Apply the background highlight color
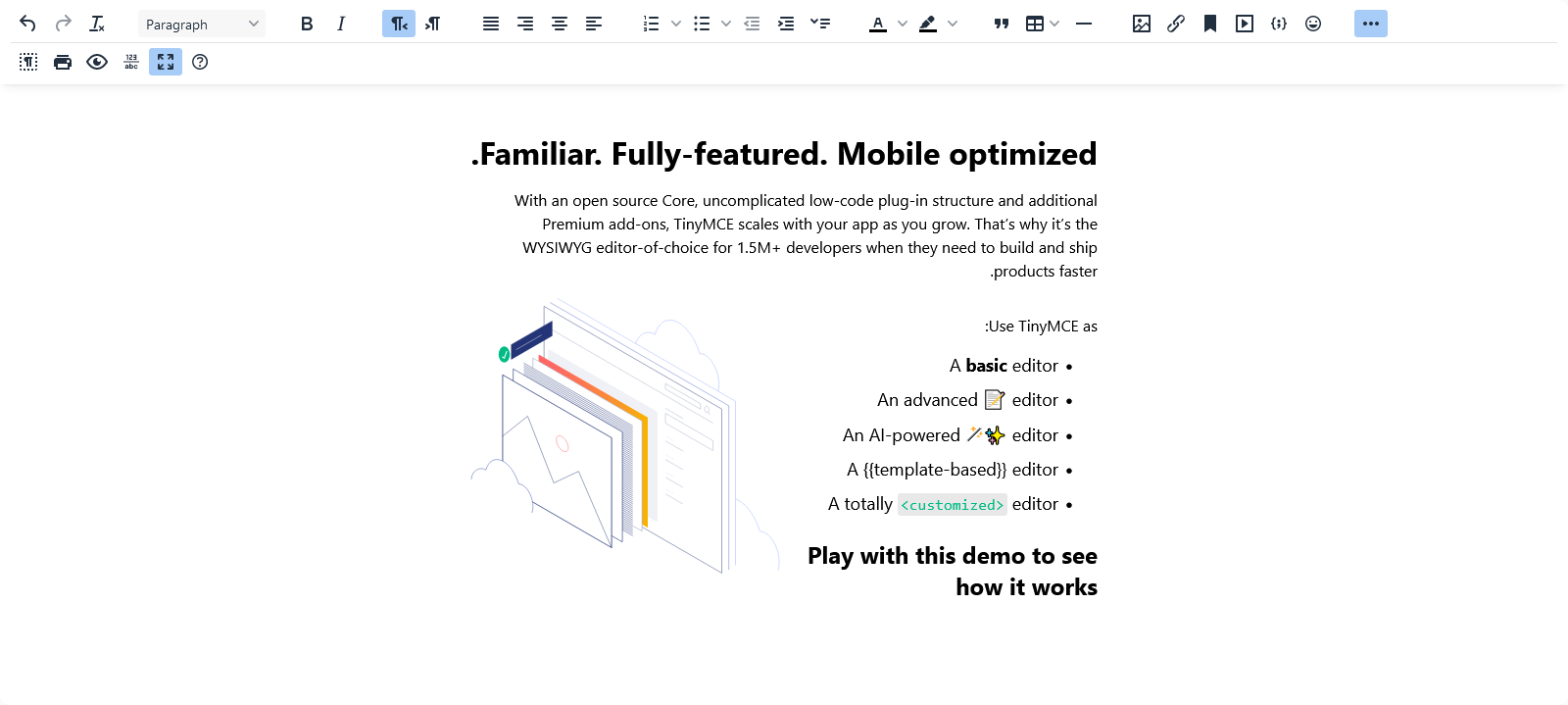Screen dimensions: 1568x705 pyautogui.click(x=928, y=24)
